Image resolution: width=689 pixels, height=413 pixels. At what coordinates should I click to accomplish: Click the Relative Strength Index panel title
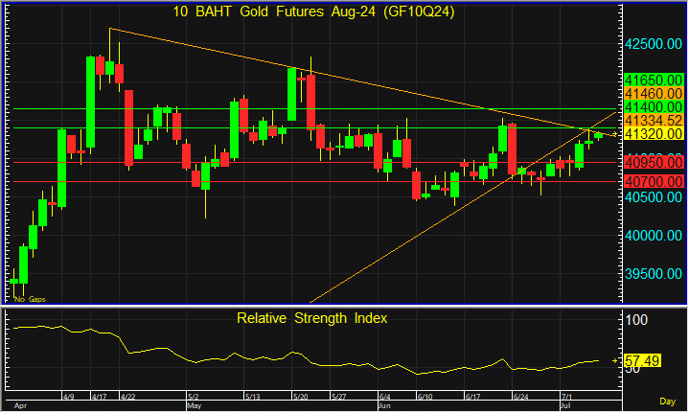coord(312,318)
